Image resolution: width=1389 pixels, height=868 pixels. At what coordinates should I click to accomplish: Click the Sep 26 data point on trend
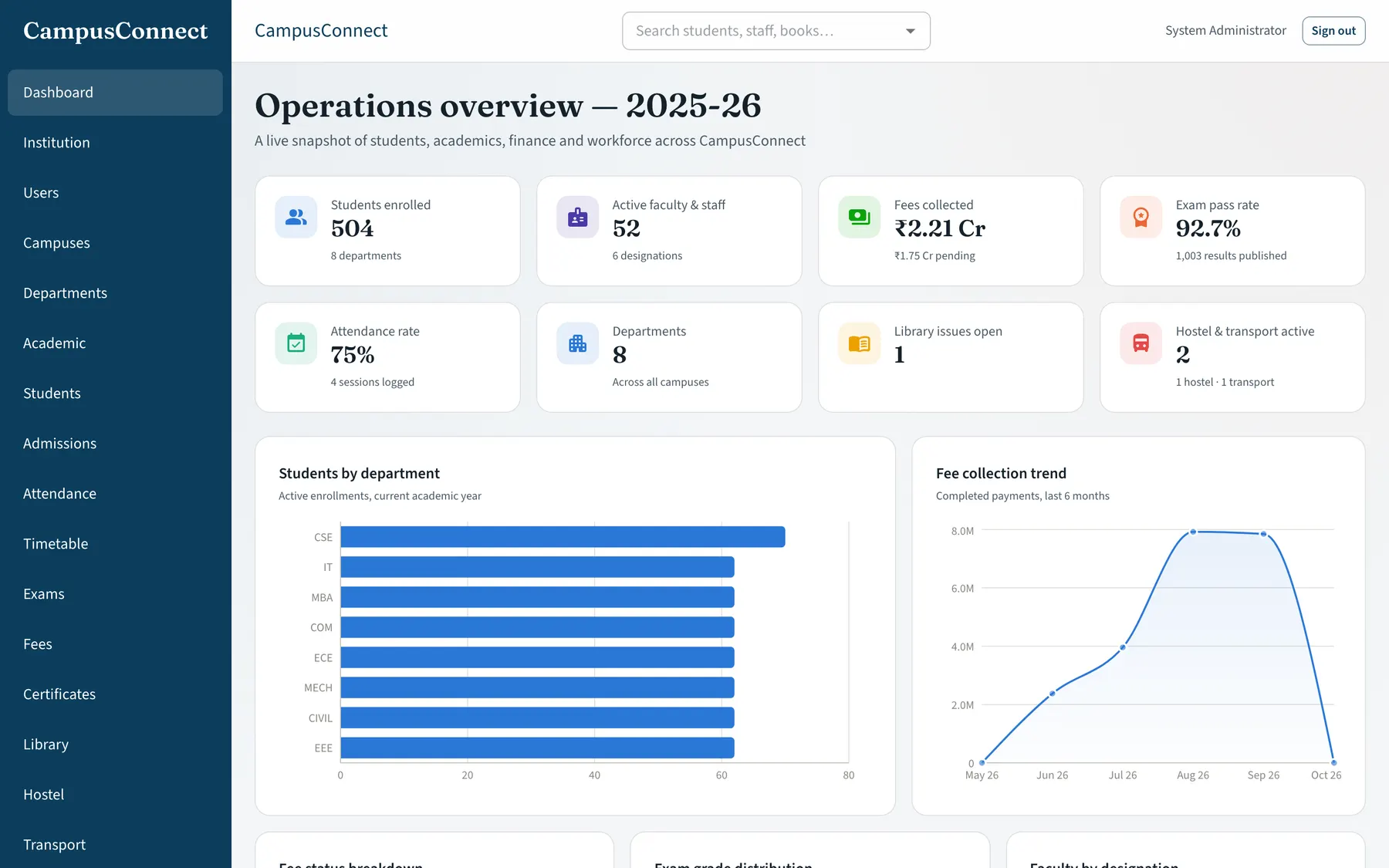[x=1263, y=534]
